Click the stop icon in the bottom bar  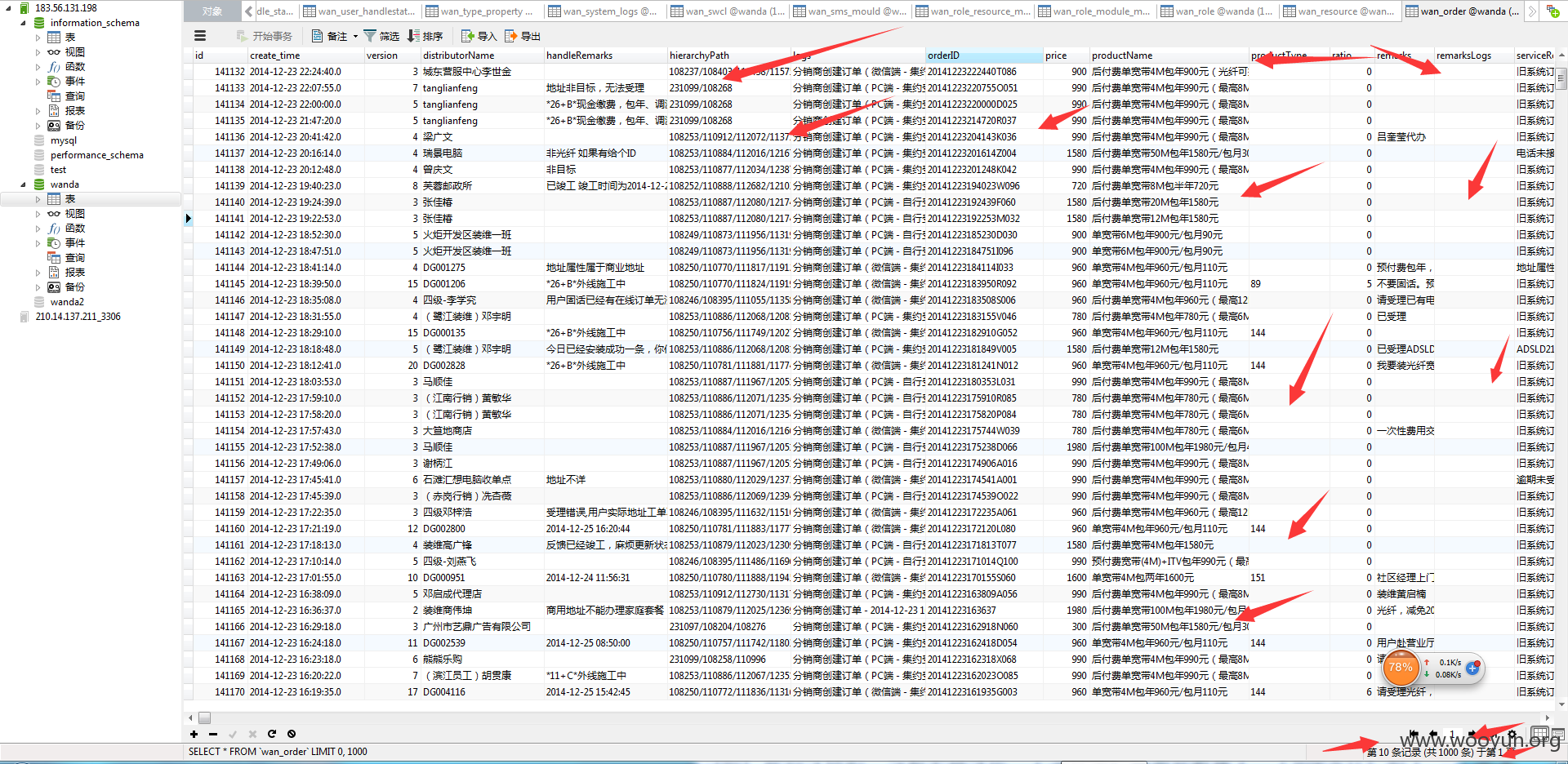click(x=292, y=734)
